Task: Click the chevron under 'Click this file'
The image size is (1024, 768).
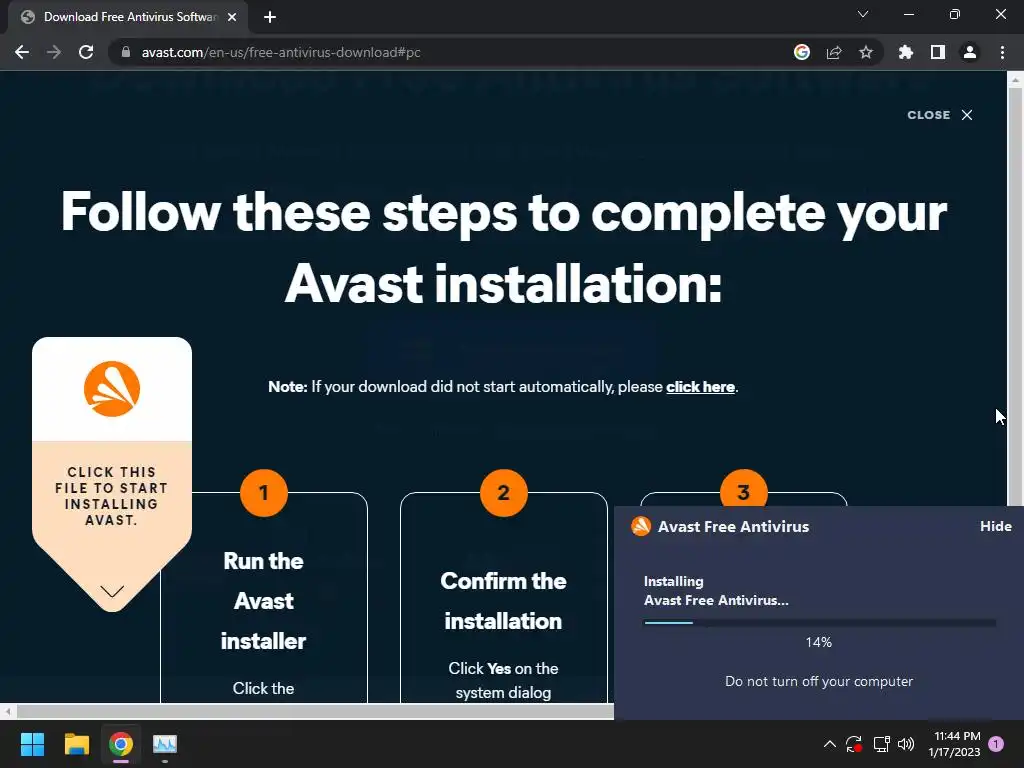Action: 112,591
